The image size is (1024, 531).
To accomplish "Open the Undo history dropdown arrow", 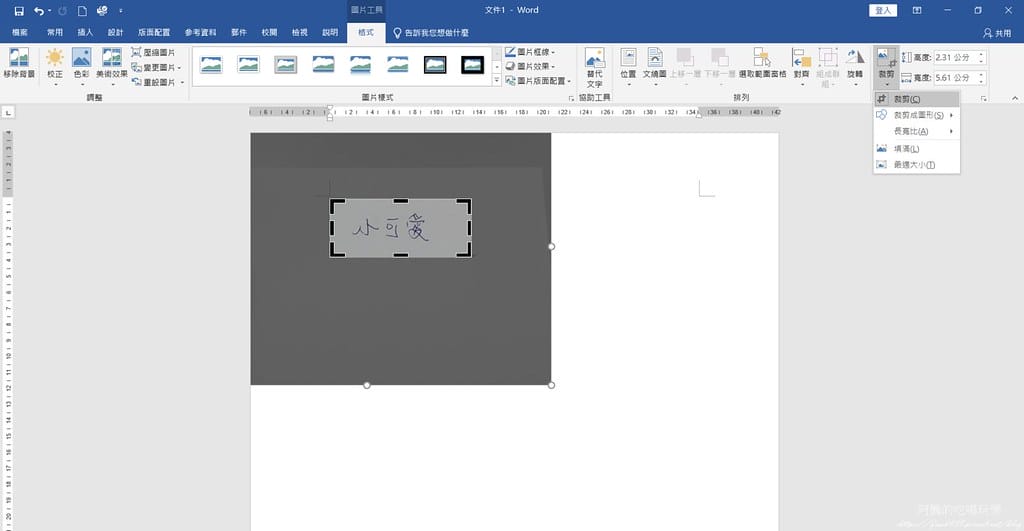I will pos(50,10).
